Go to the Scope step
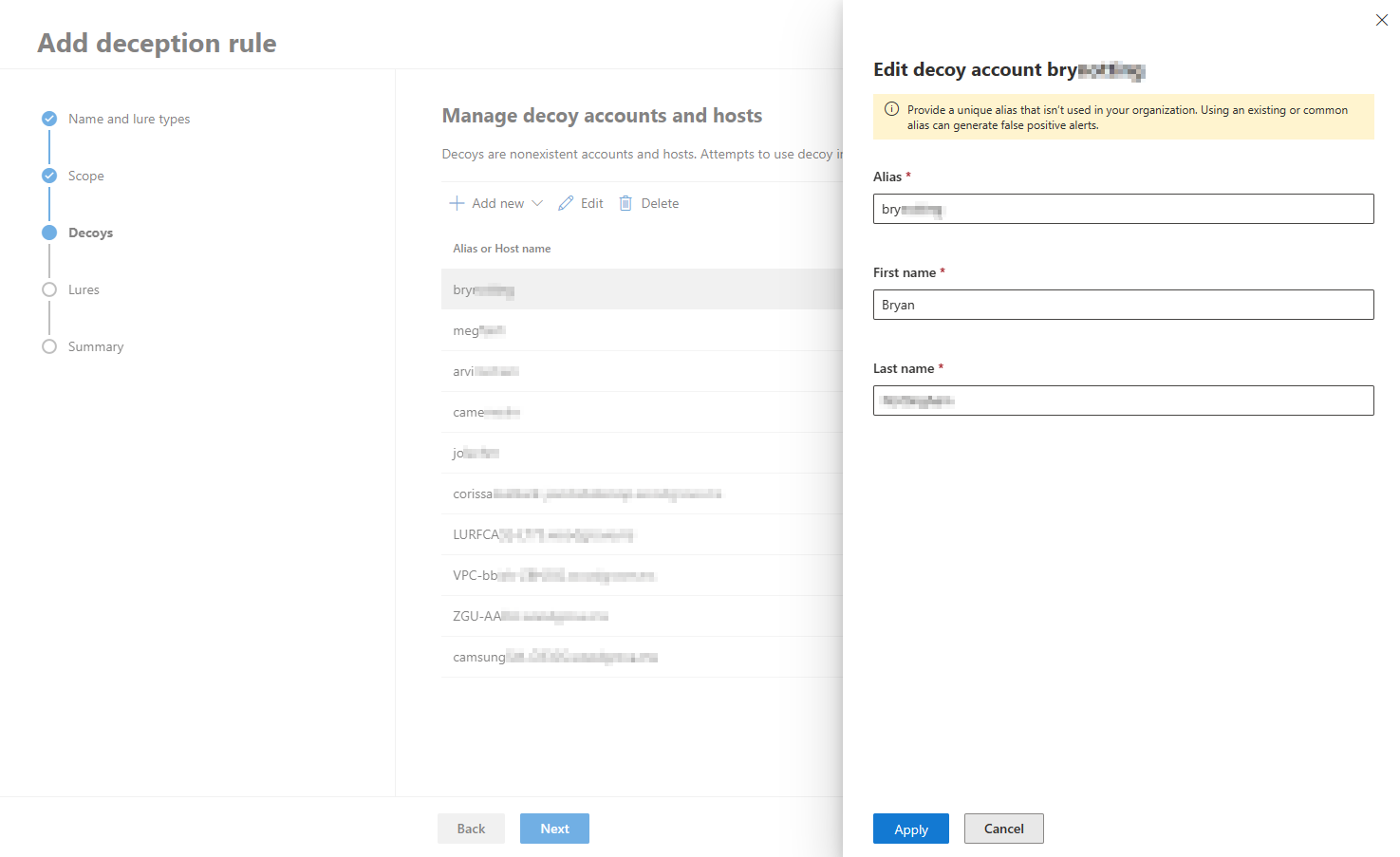Viewport: 1400px width, 857px height. click(x=86, y=176)
